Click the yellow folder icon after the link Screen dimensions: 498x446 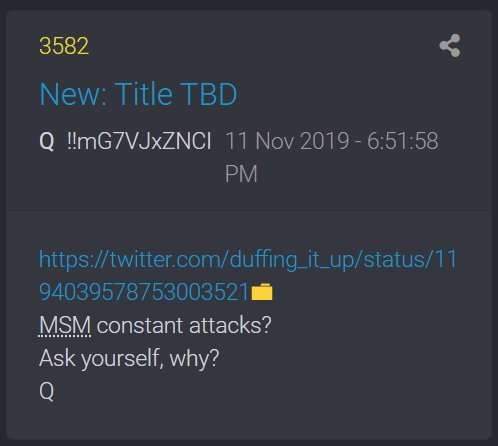(x=262, y=292)
